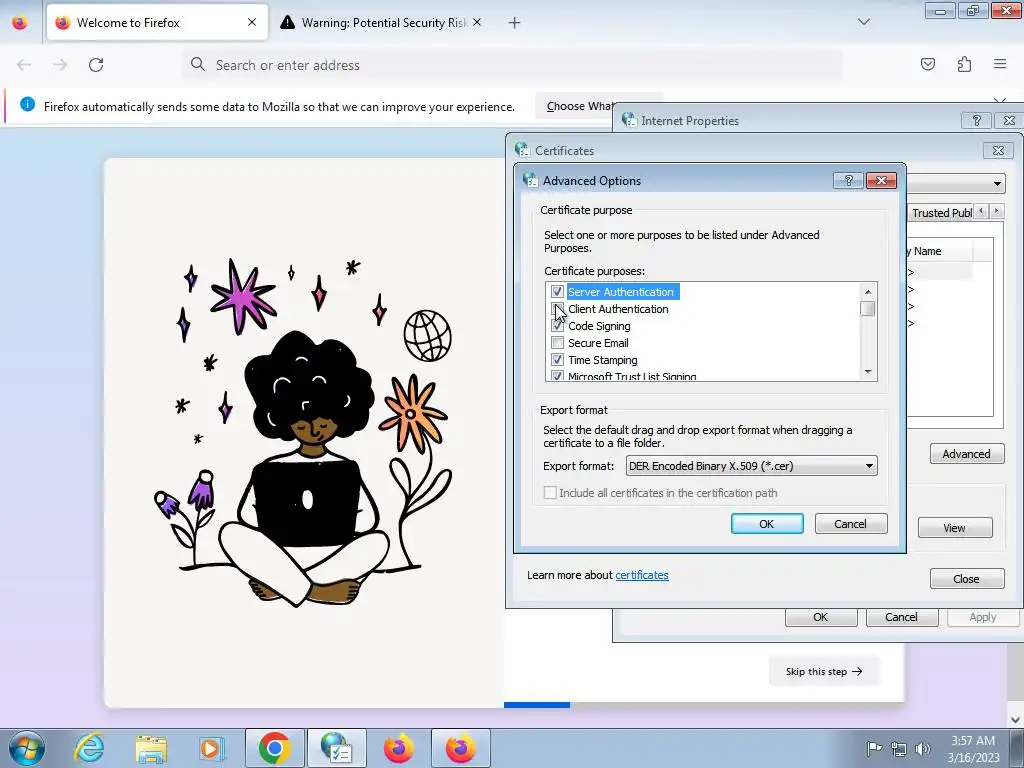Image resolution: width=1024 pixels, height=768 pixels.
Task: Switch to Internet Properties taskbar item
Action: tap(336, 748)
